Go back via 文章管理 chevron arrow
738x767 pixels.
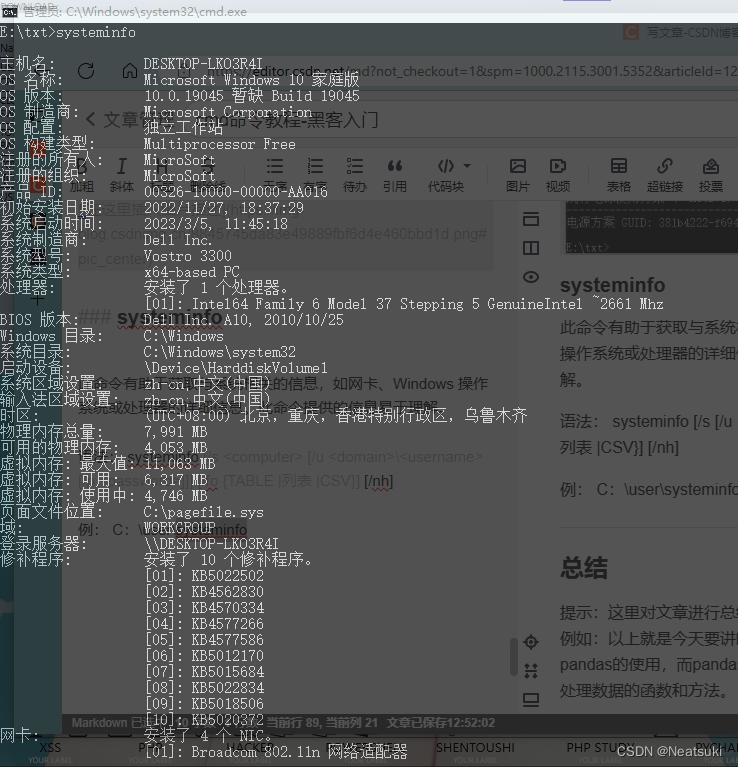(x=90, y=119)
